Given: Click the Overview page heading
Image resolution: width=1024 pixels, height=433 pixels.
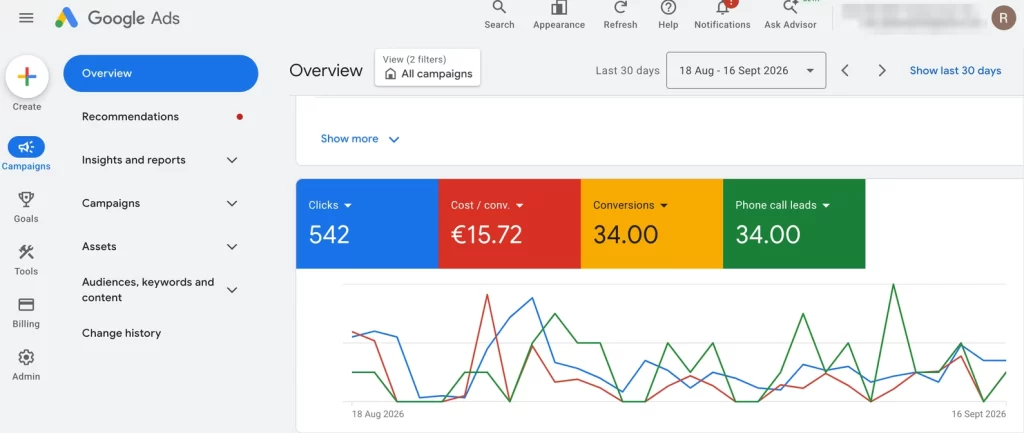Looking at the screenshot, I should tap(326, 71).
